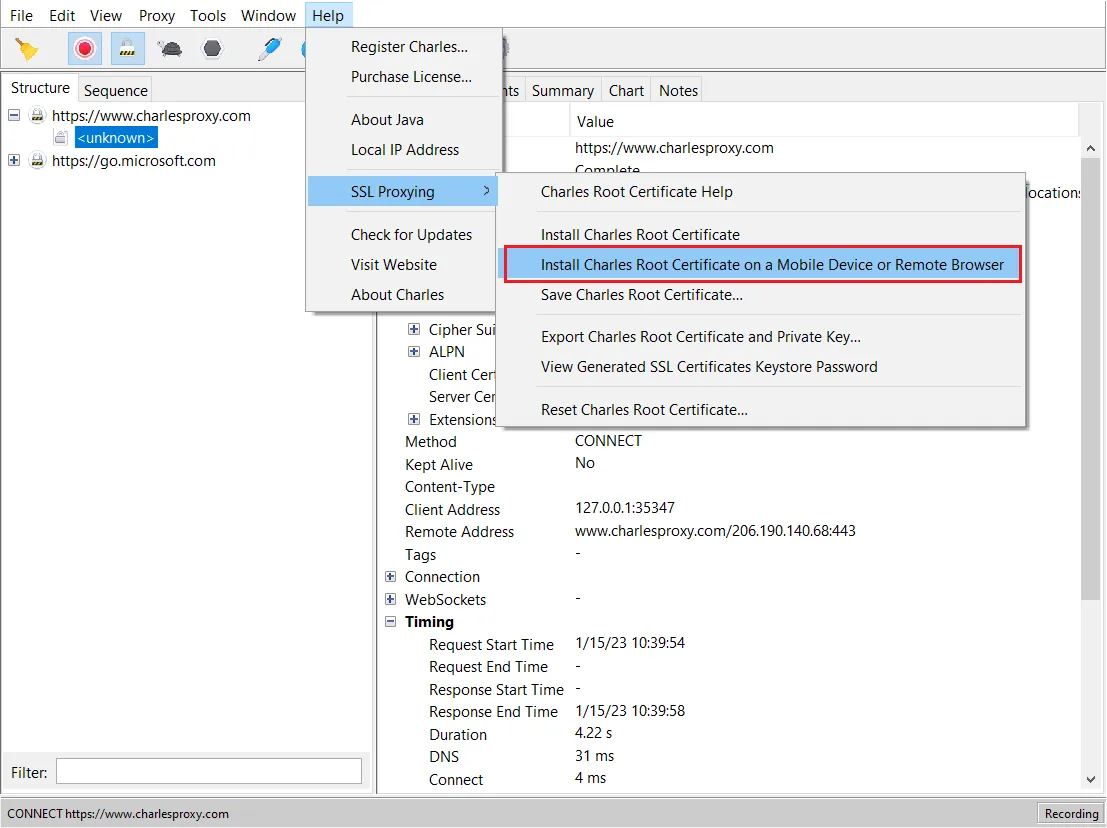Toggle the red Record button in the toolbar
The height and width of the screenshot is (828, 1107).
(x=85, y=49)
